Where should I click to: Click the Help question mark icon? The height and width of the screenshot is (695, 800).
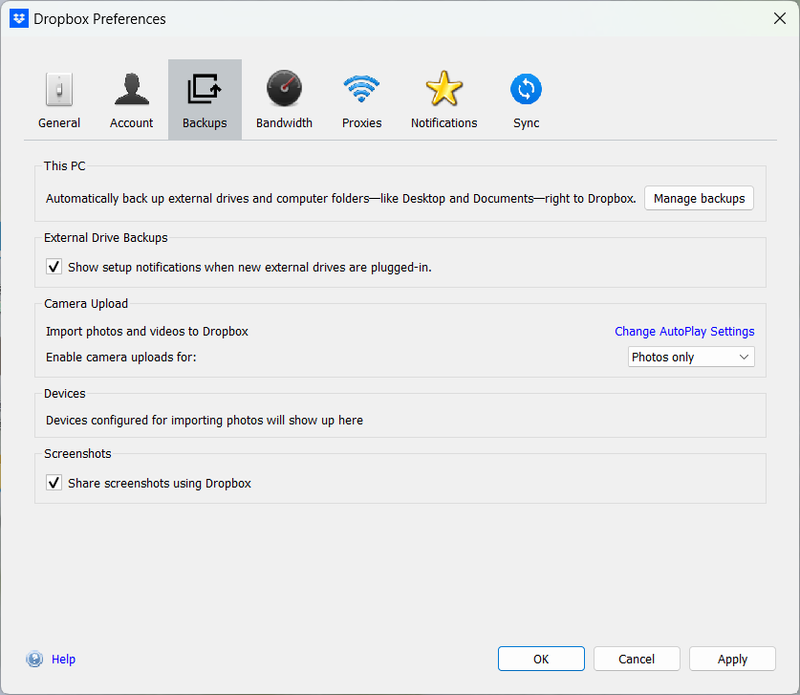tap(35, 659)
